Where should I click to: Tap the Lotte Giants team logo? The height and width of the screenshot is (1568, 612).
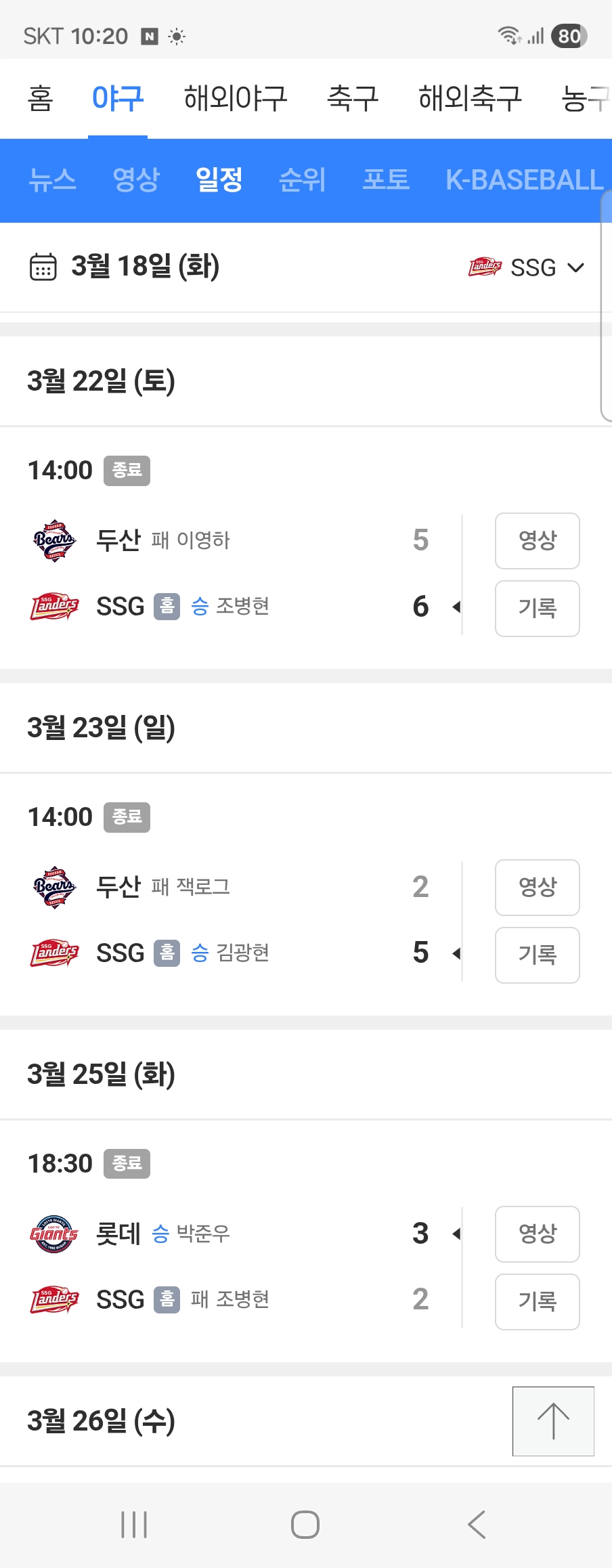54,1234
